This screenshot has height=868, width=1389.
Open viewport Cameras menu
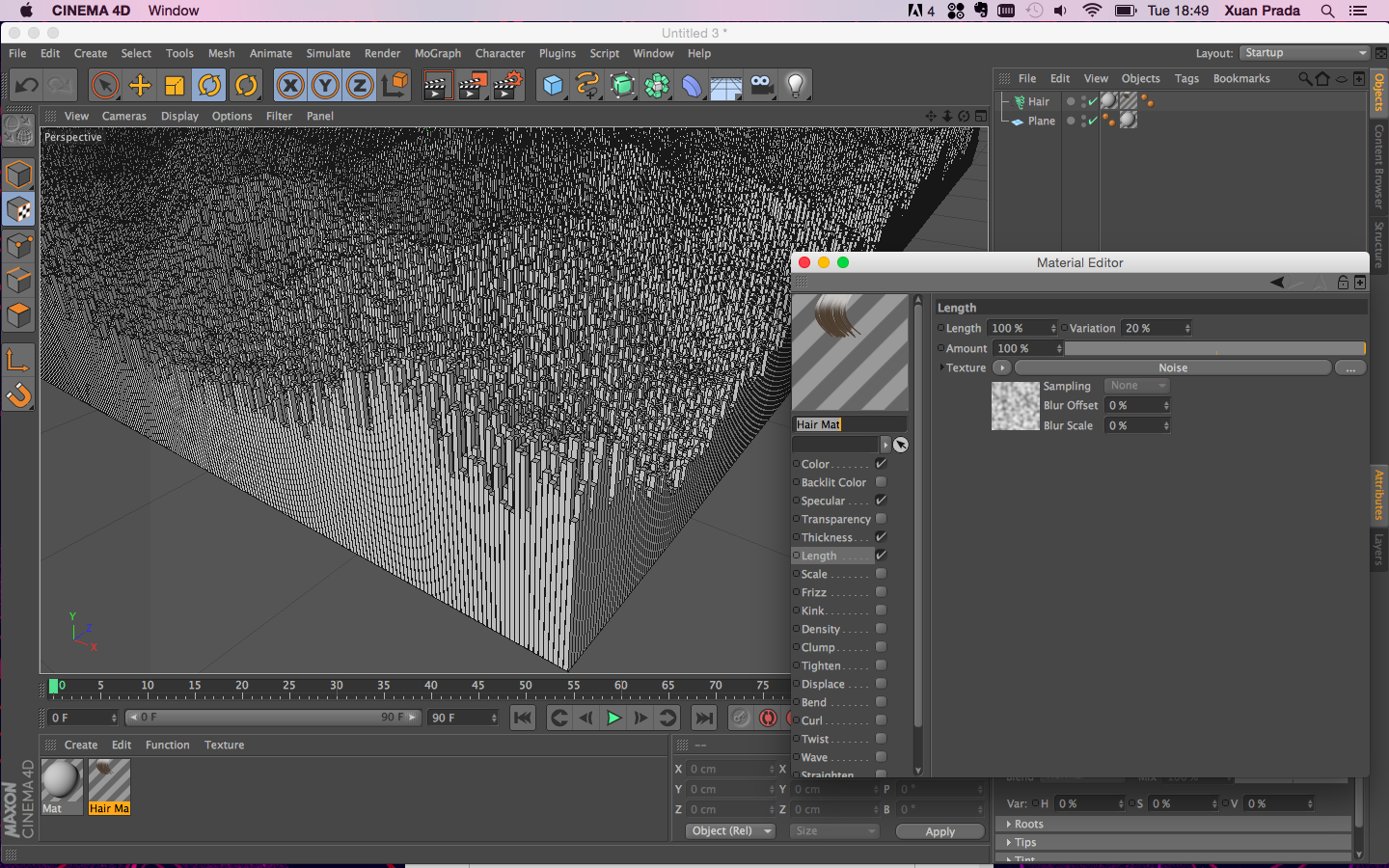click(x=124, y=117)
